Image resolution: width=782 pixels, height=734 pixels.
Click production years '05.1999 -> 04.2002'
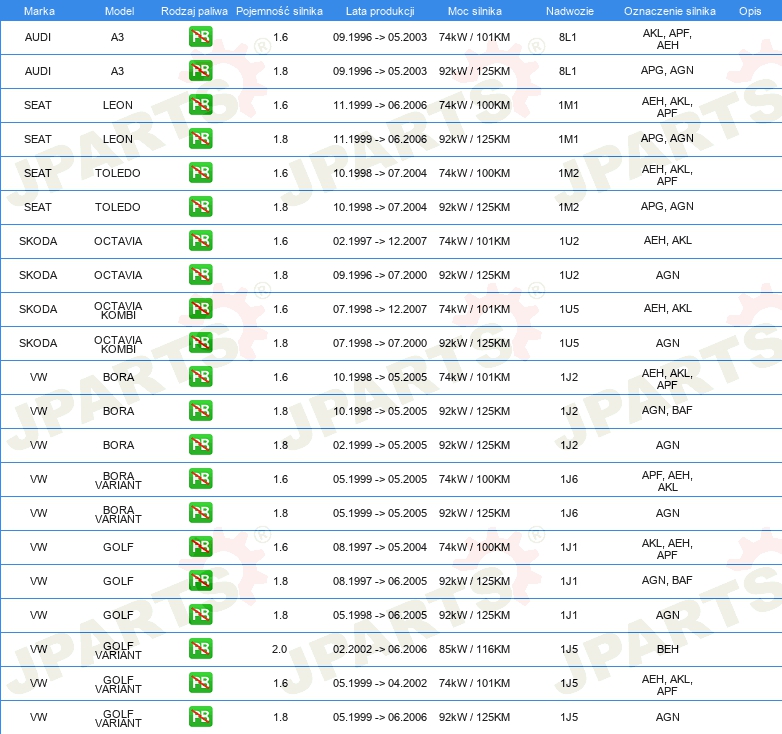[380, 683]
